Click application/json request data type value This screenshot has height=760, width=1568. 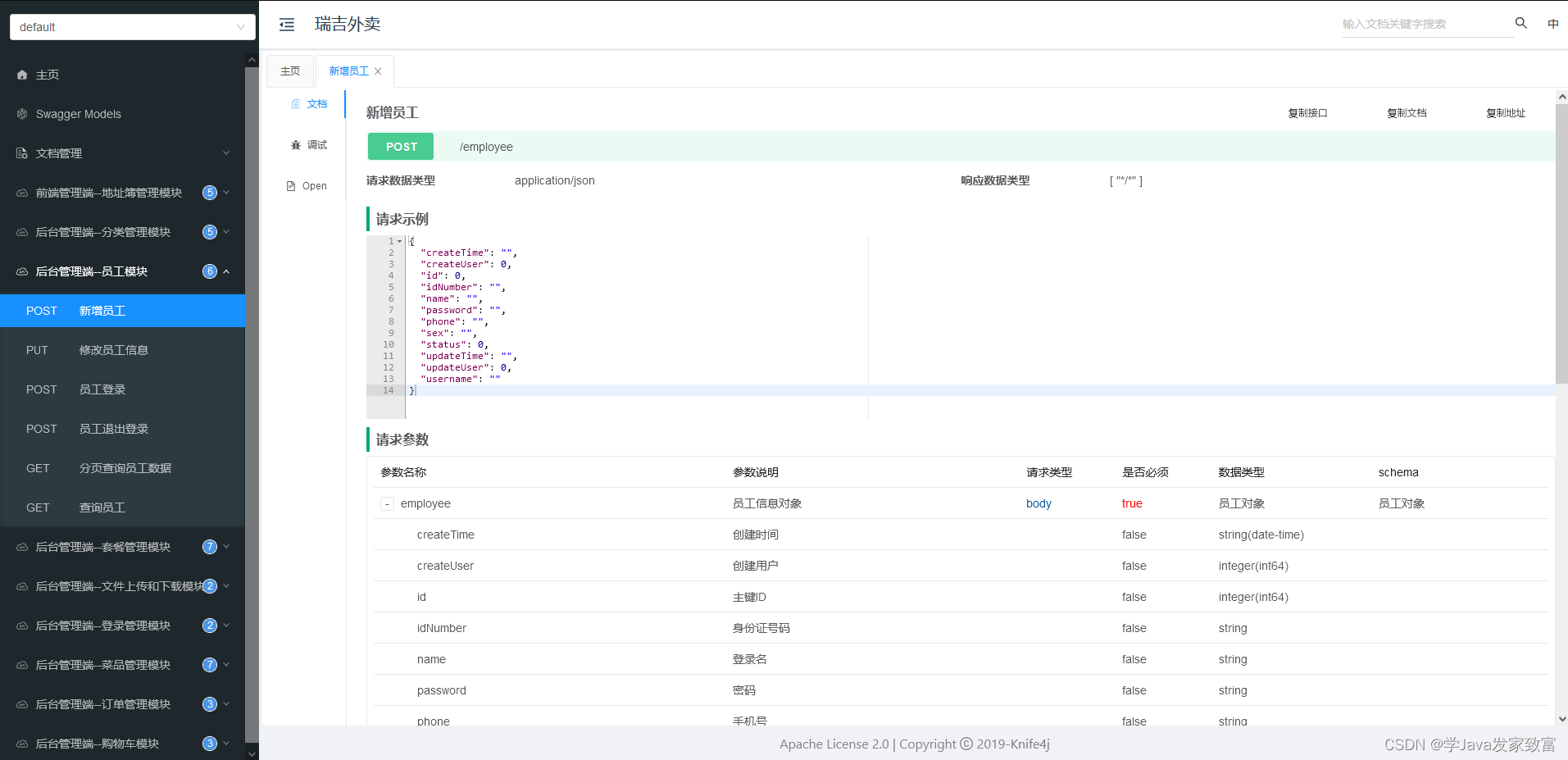coord(555,180)
